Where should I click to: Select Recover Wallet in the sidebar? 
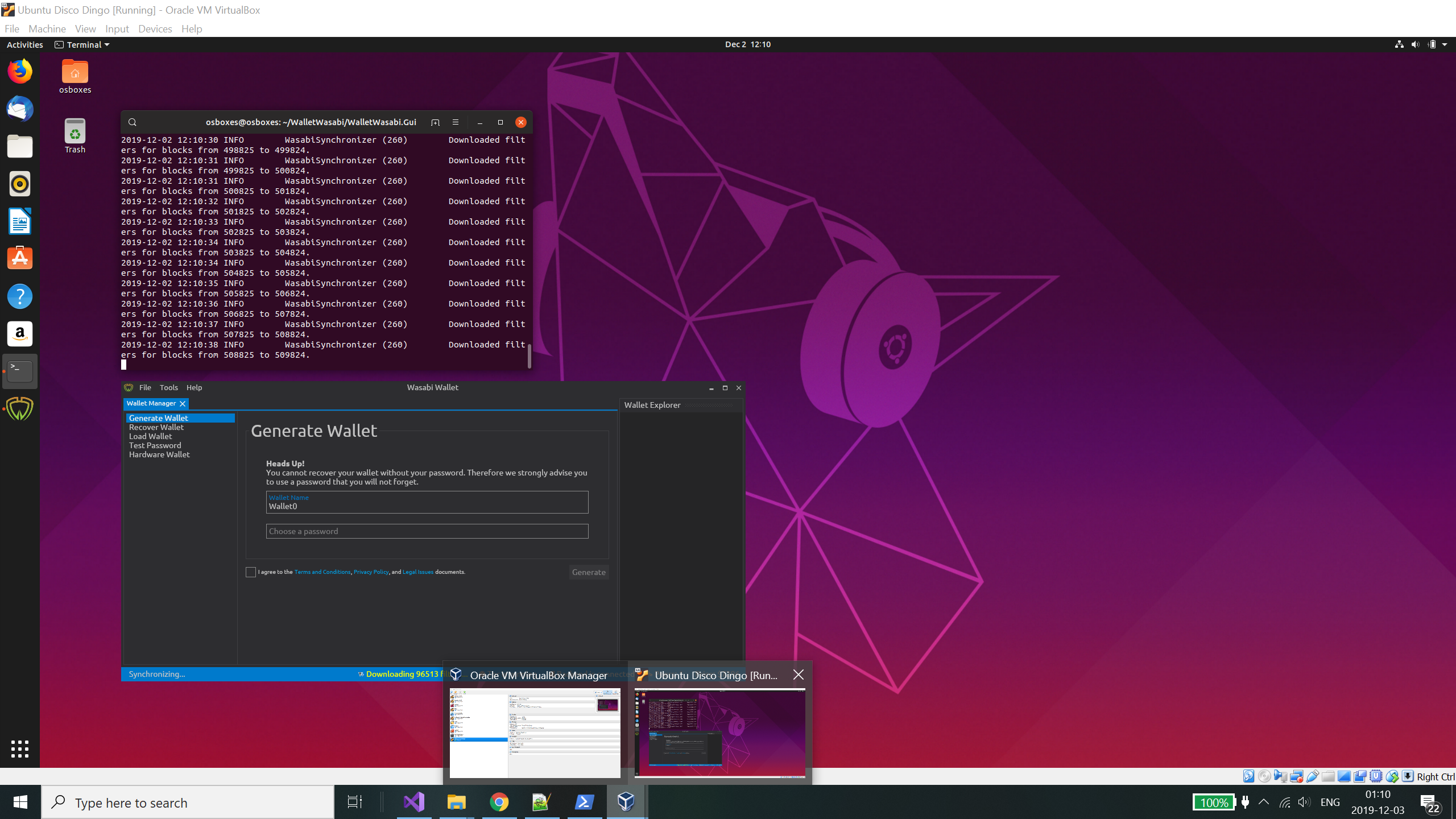156,427
